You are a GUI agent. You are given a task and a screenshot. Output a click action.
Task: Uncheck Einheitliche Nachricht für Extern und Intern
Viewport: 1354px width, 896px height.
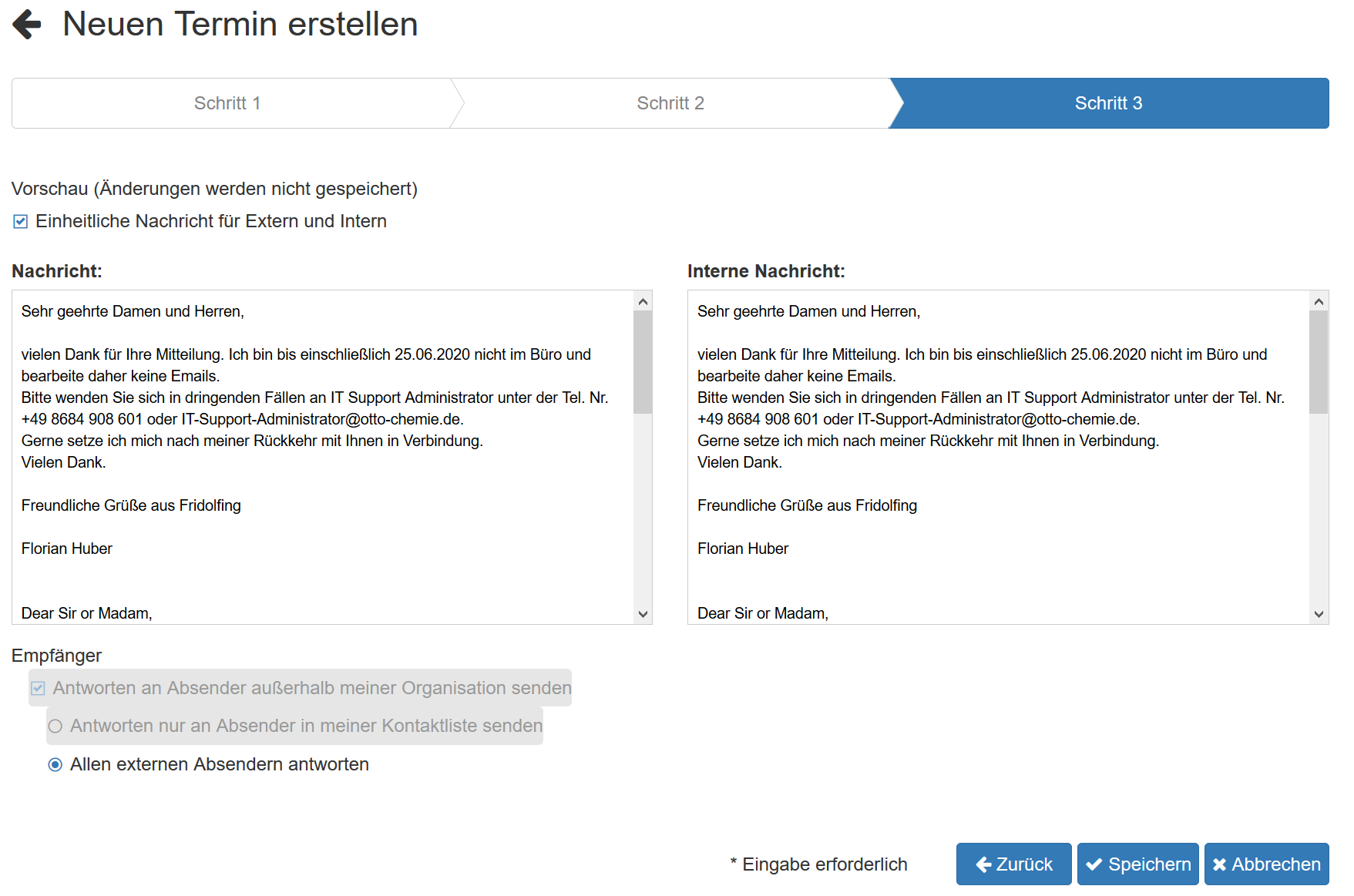pyautogui.click(x=21, y=222)
